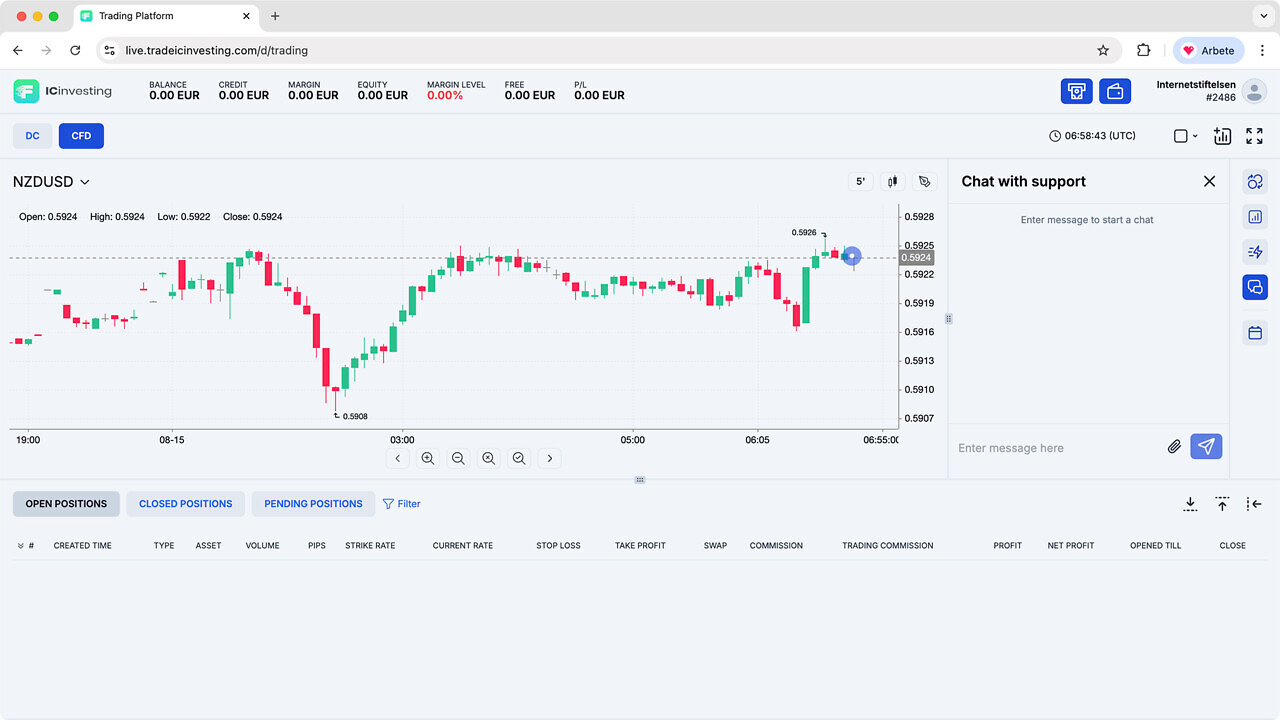The height and width of the screenshot is (720, 1280).
Task: Open the economic calendar sidebar icon
Action: coord(1255,332)
